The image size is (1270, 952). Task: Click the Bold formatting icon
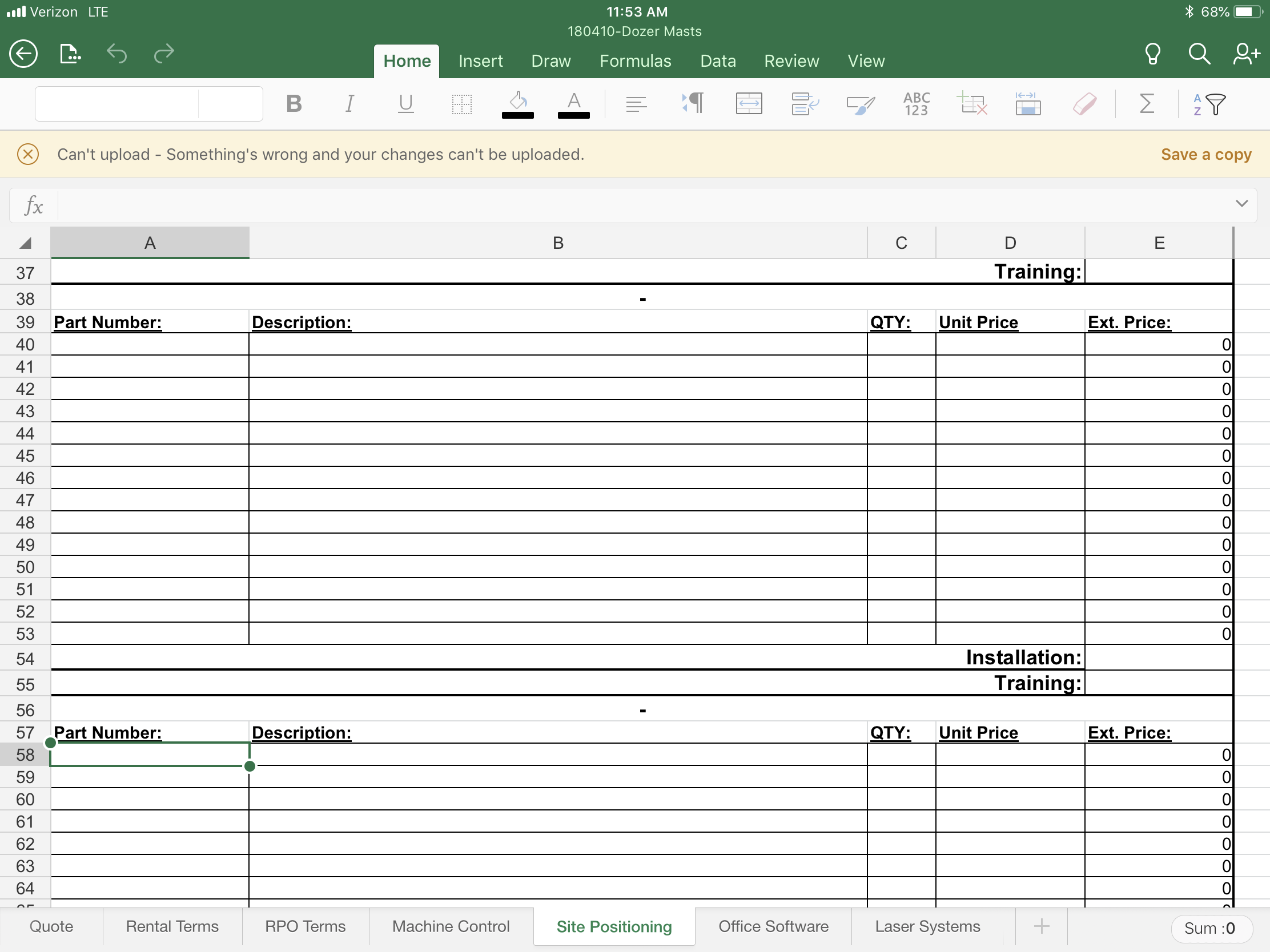[x=294, y=104]
